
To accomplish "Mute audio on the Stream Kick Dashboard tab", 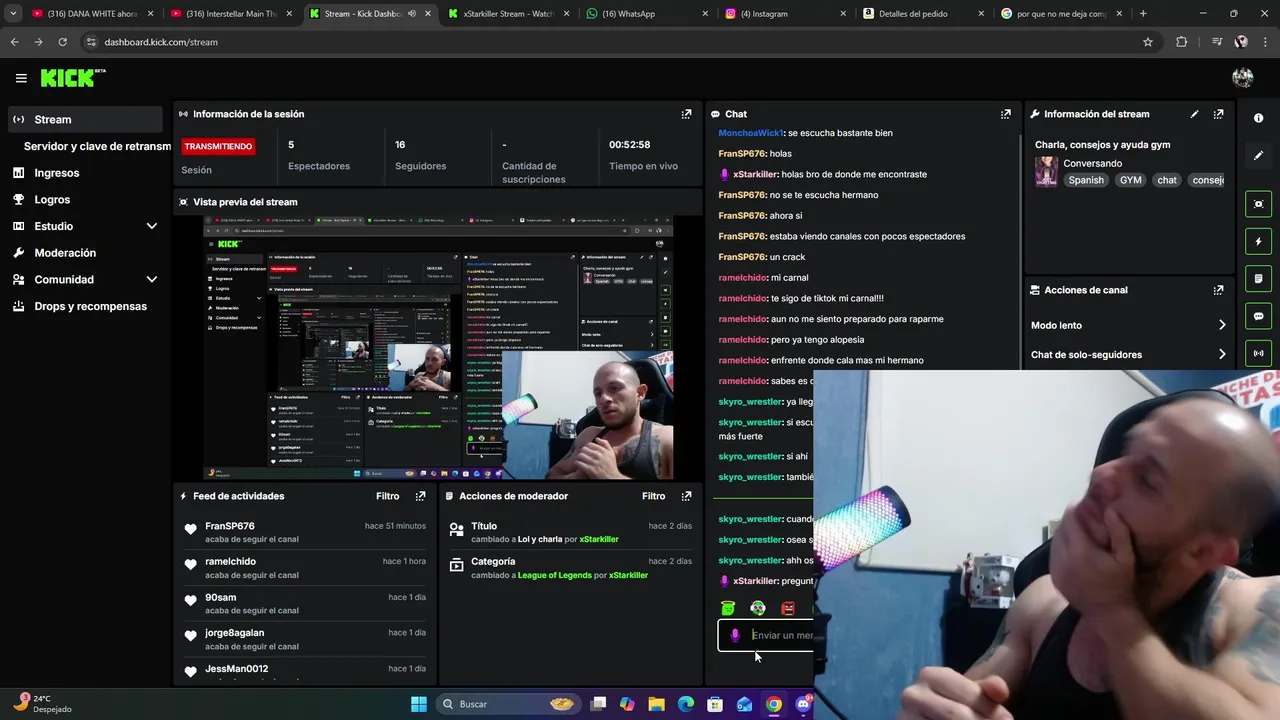I will (x=411, y=14).
